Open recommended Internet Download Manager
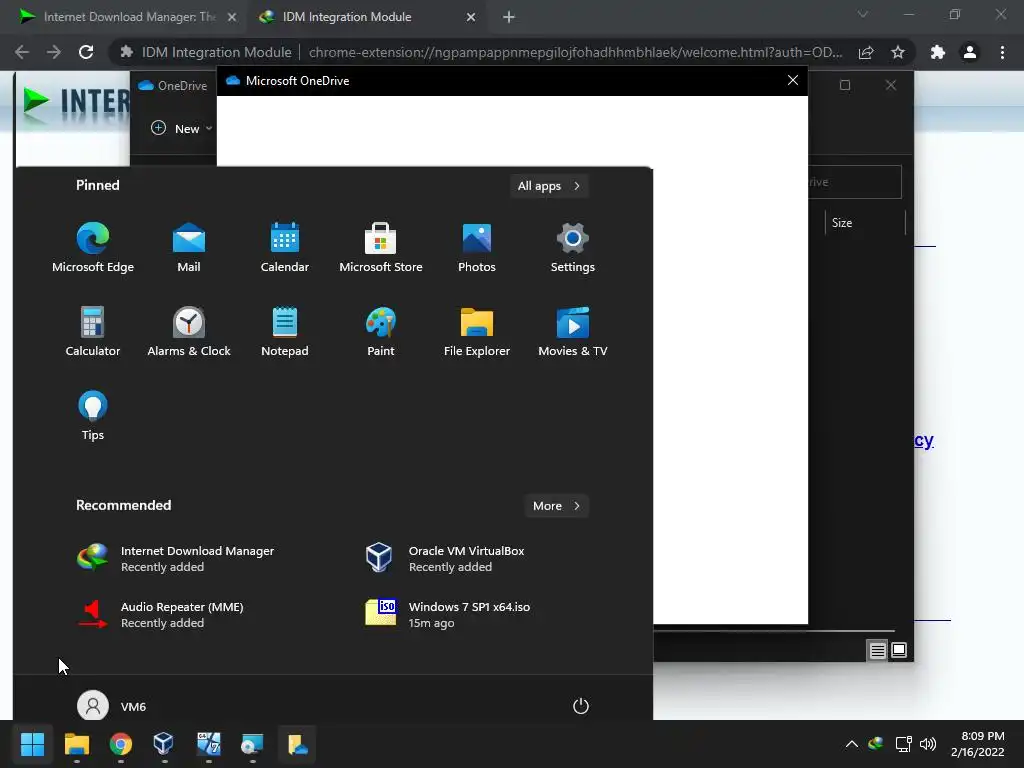 176,558
